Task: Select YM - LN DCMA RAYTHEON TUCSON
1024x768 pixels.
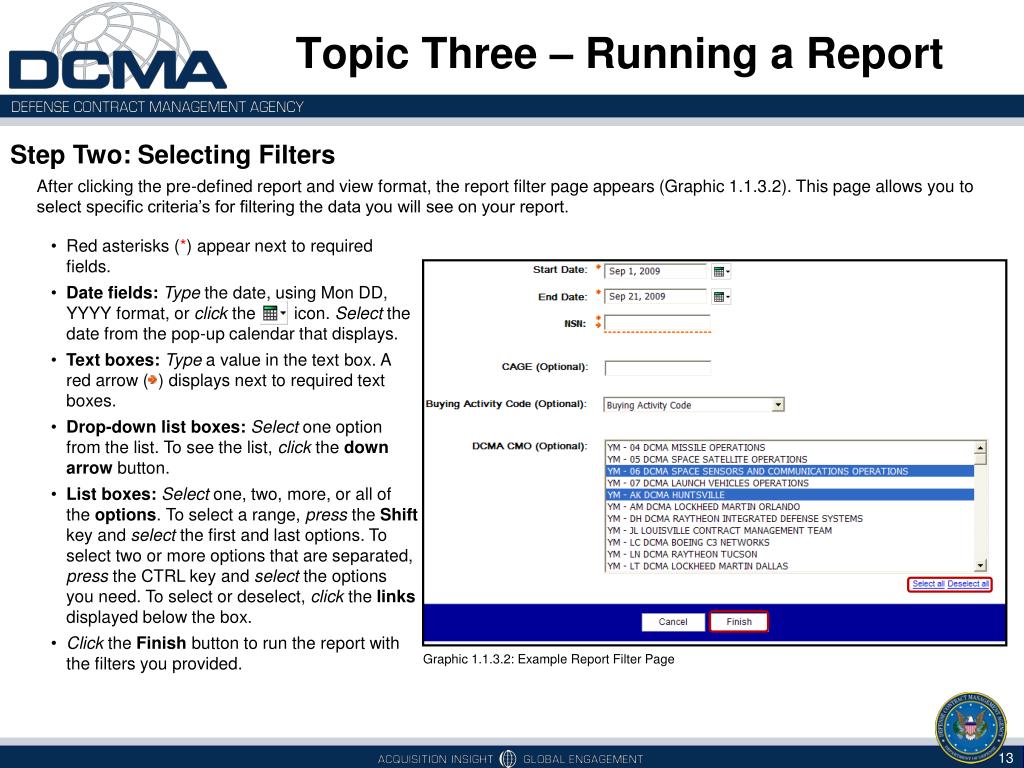Action: pos(789,554)
